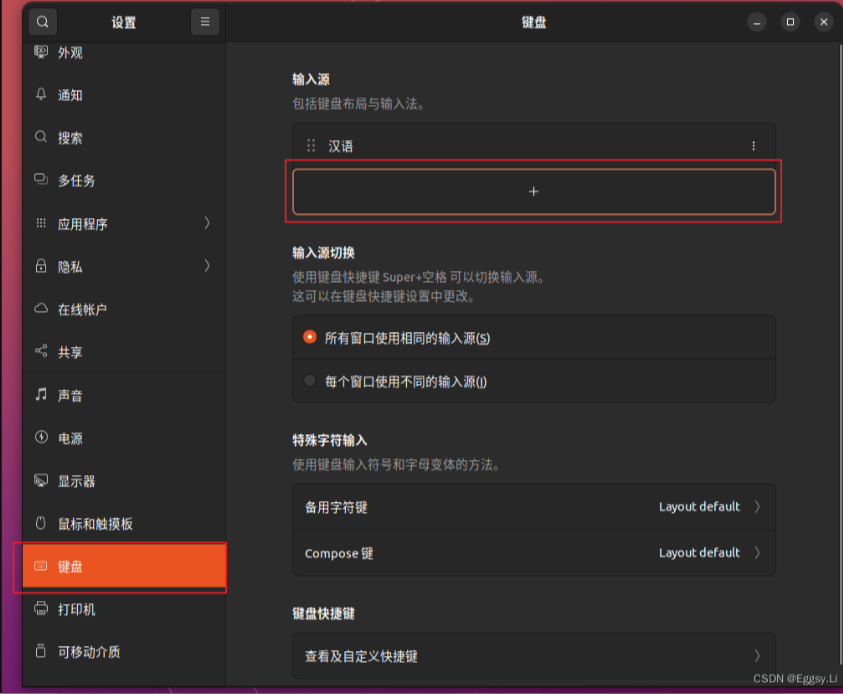
Task: Open 查看及自定义快捷键 row
Action: coord(533,656)
